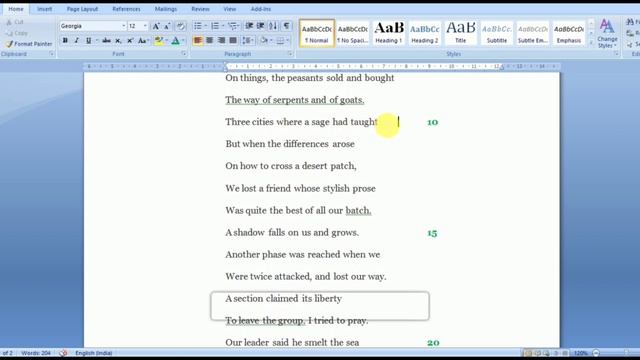Apply the Title style
The height and width of the screenshot is (360, 640).
point(460,33)
